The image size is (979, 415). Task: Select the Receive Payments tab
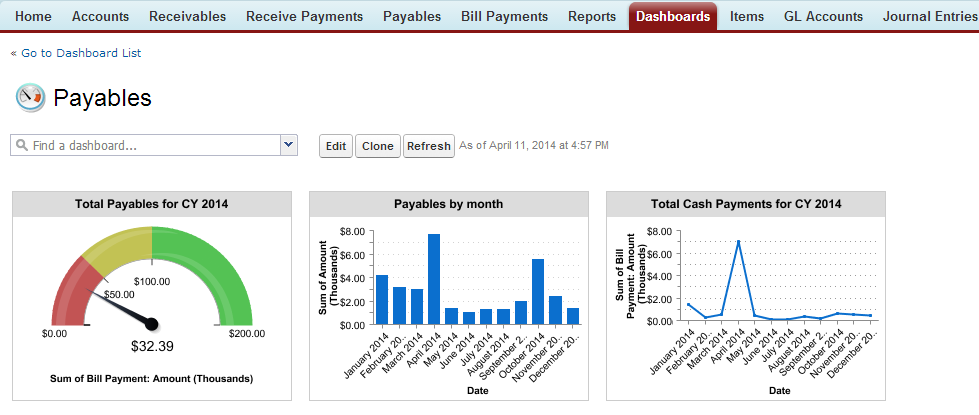click(306, 16)
